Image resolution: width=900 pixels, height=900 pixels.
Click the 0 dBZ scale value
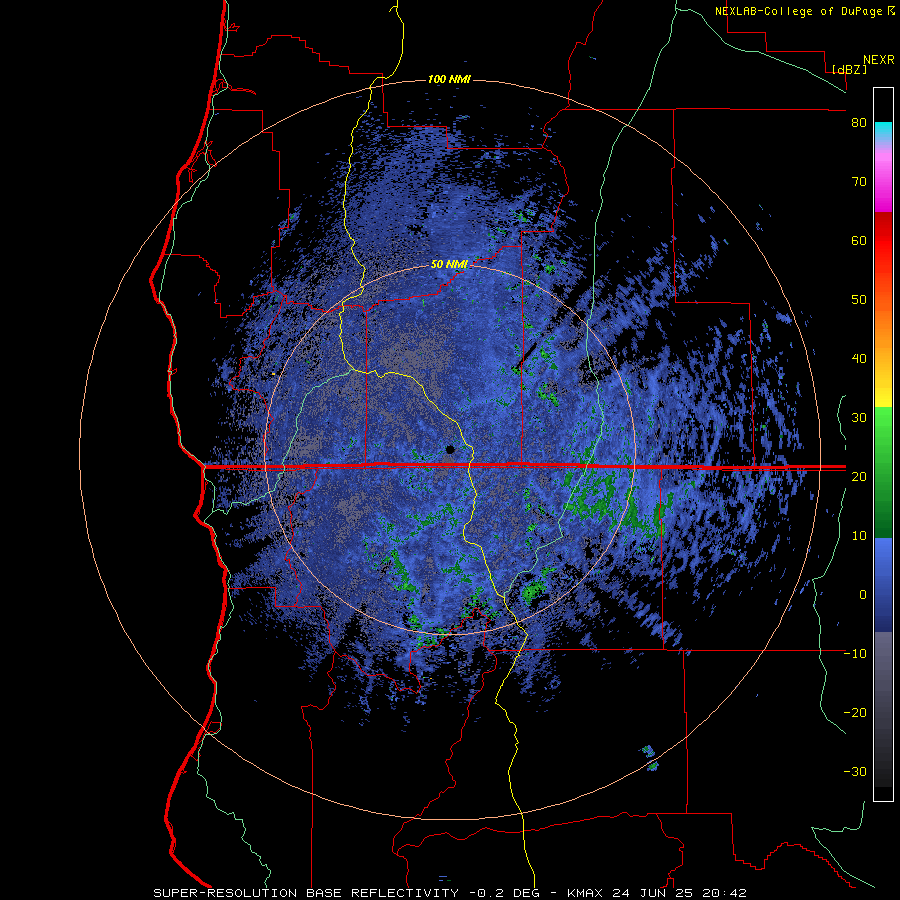[x=863, y=595]
